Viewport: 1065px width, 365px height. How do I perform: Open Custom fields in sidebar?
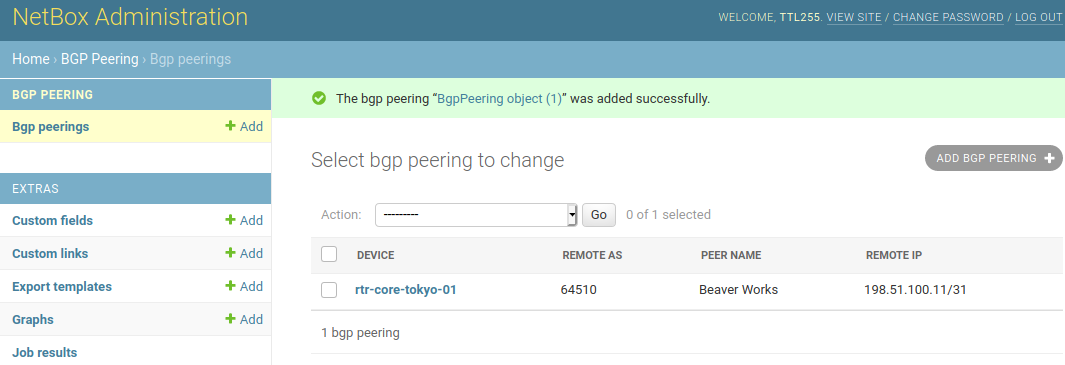52,220
